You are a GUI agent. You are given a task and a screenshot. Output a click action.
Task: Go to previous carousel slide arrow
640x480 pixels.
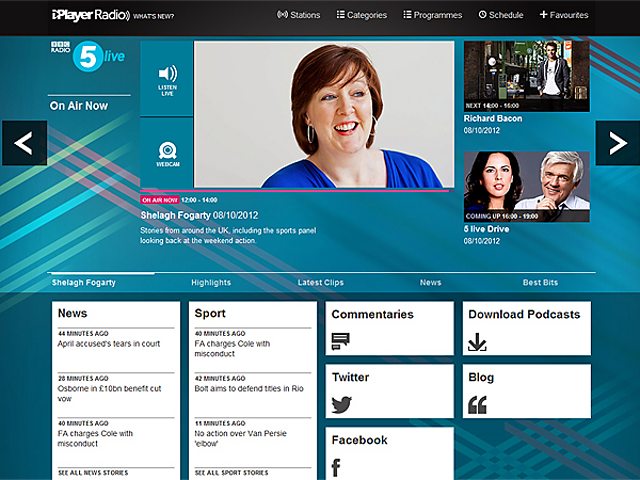coord(24,143)
